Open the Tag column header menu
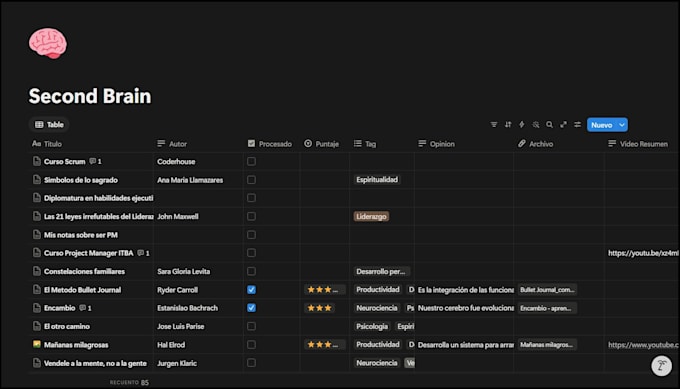Screen dimensions: 680x389 tap(365, 144)
